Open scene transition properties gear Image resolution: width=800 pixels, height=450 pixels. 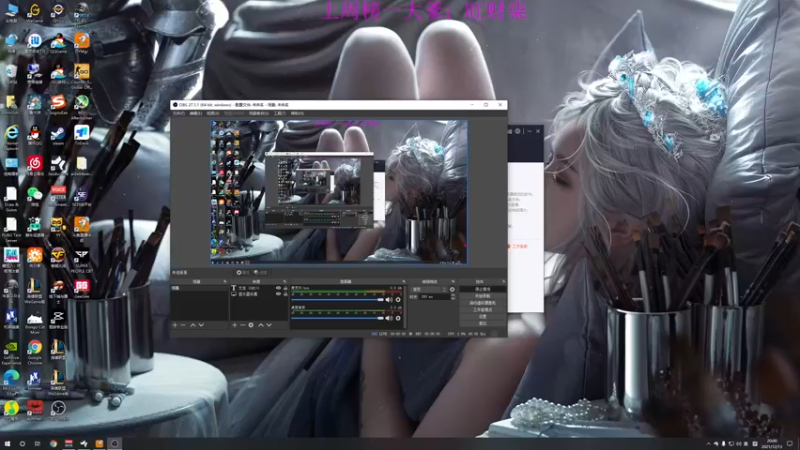click(452, 289)
